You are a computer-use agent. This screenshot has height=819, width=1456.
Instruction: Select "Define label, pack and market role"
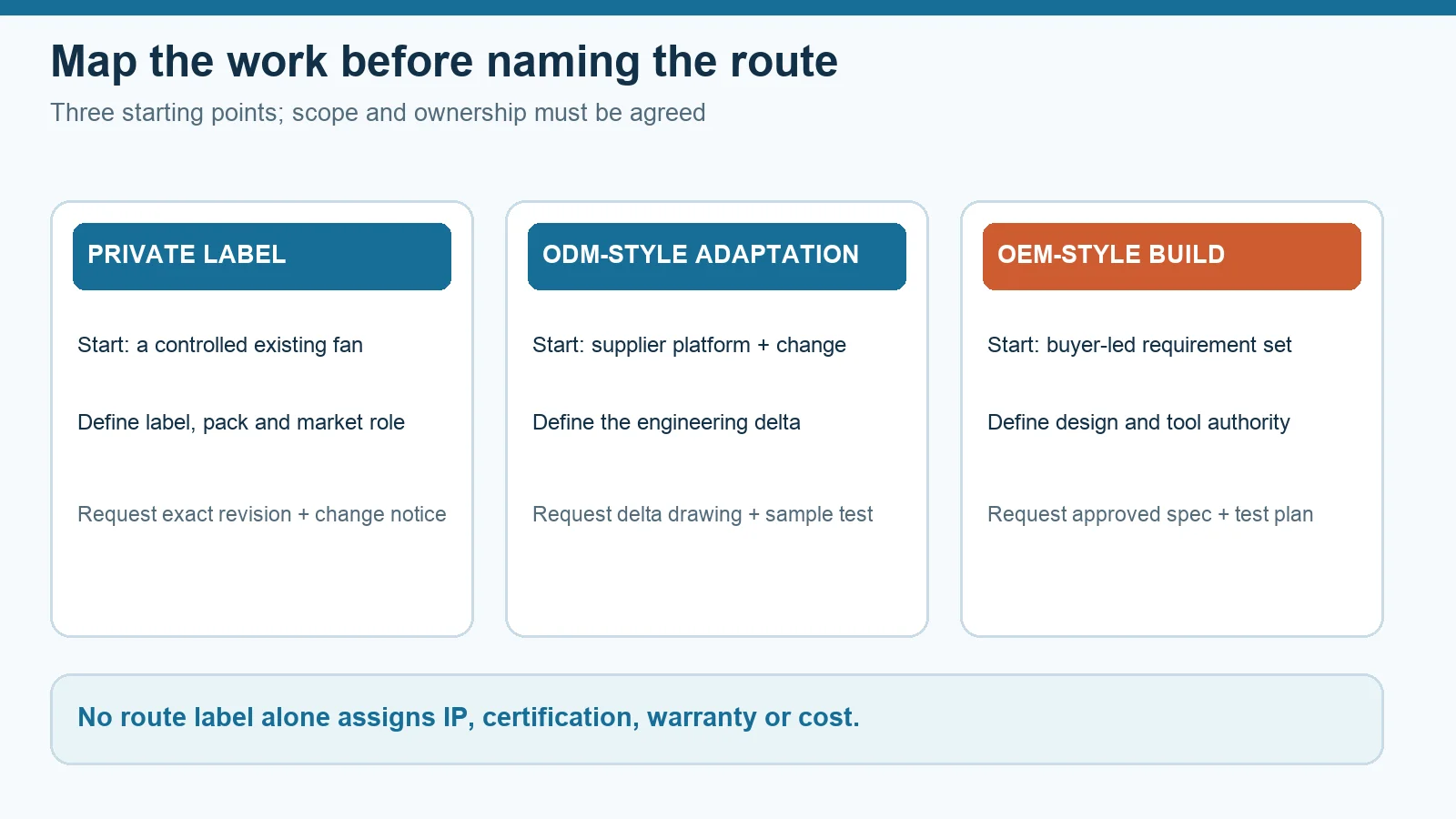(x=241, y=422)
